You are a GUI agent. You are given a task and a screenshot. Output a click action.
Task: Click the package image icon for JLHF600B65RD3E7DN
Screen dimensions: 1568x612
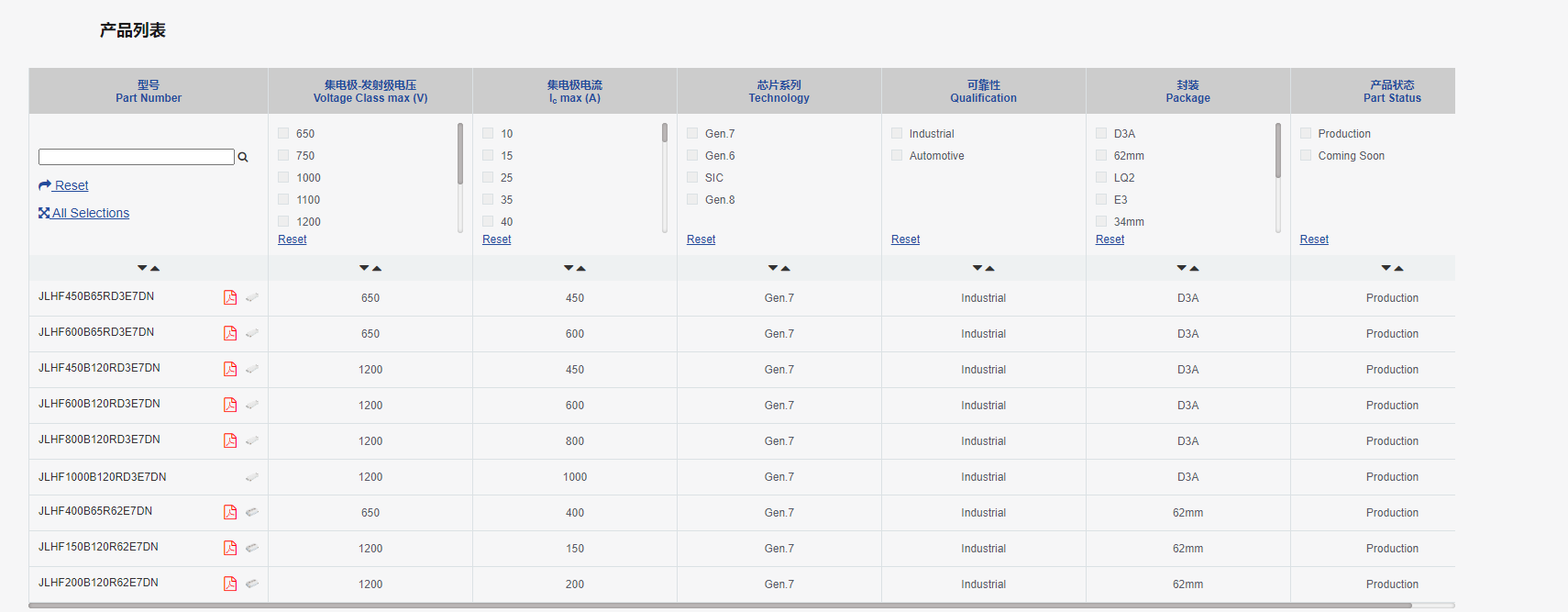[252, 333]
